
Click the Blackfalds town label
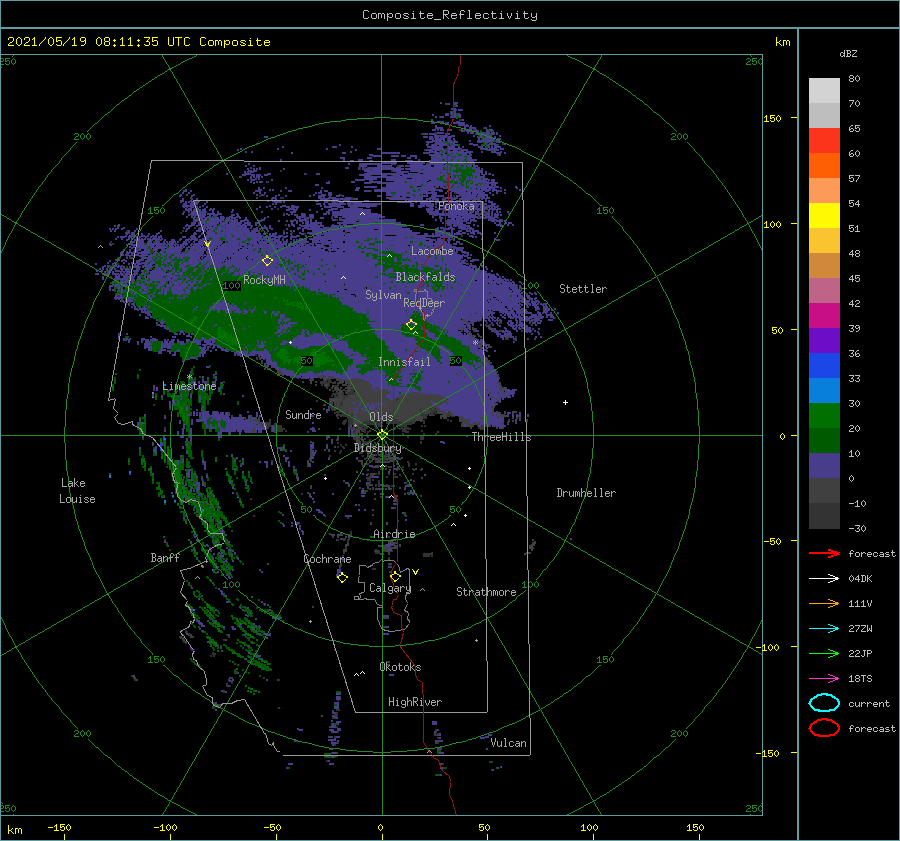pos(425,277)
